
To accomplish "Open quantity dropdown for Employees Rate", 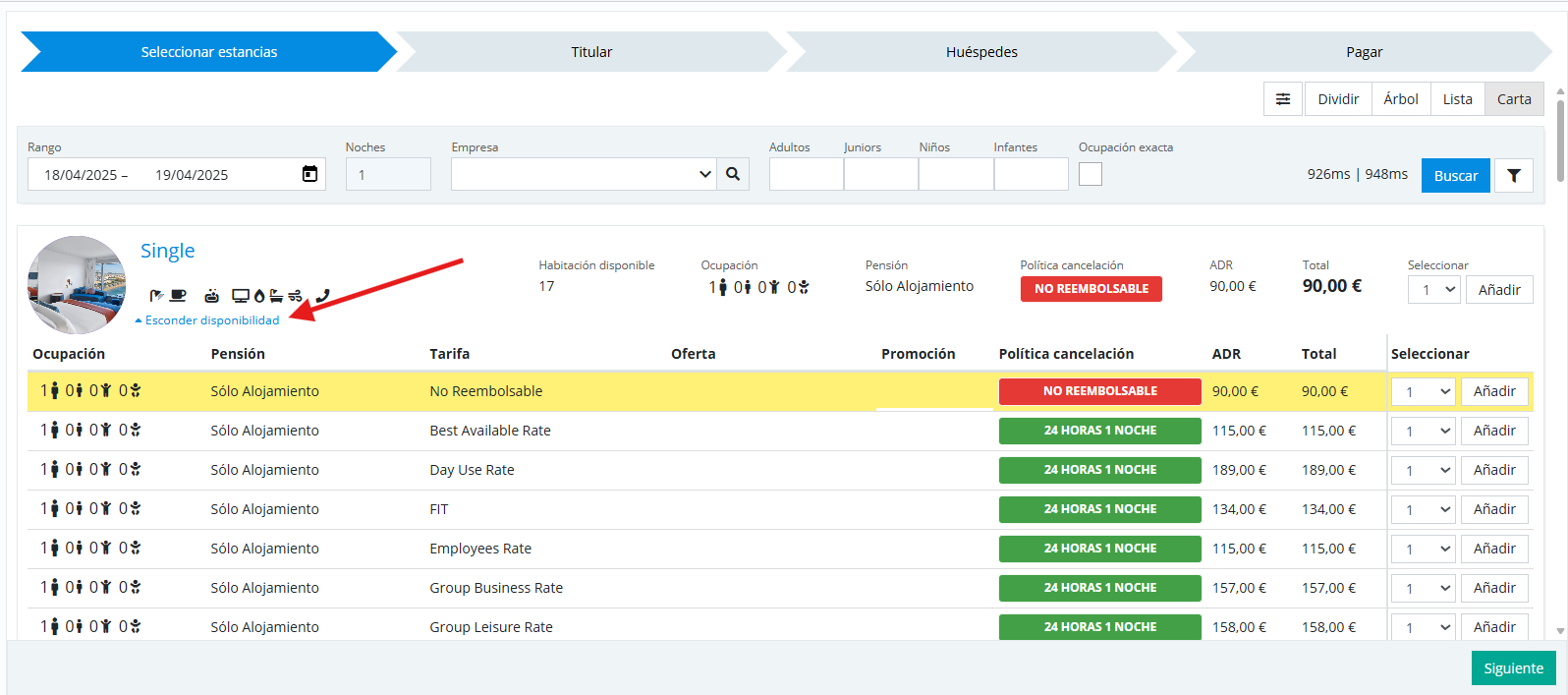I will (1424, 549).
